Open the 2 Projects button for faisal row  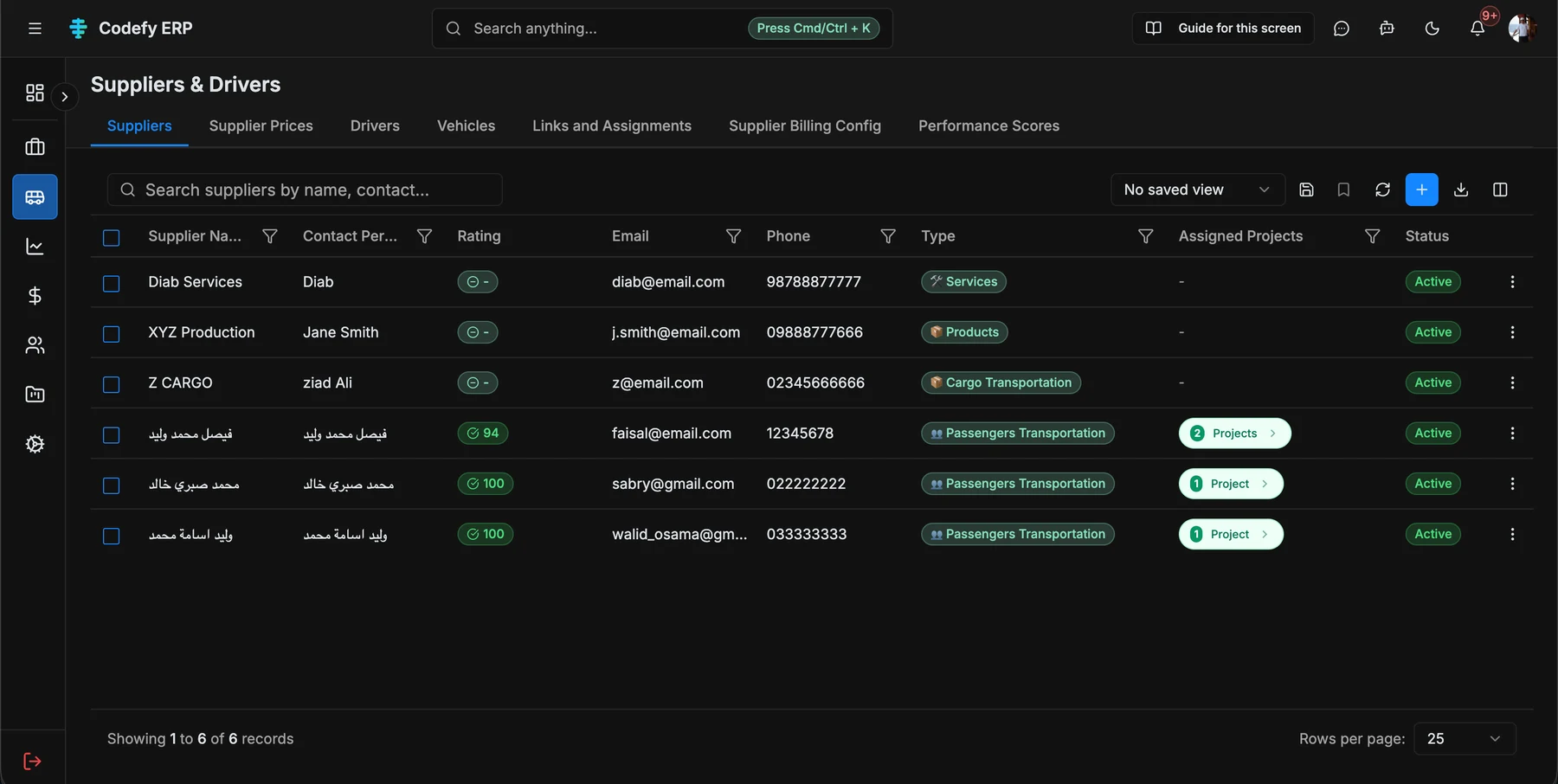pyautogui.click(x=1235, y=434)
